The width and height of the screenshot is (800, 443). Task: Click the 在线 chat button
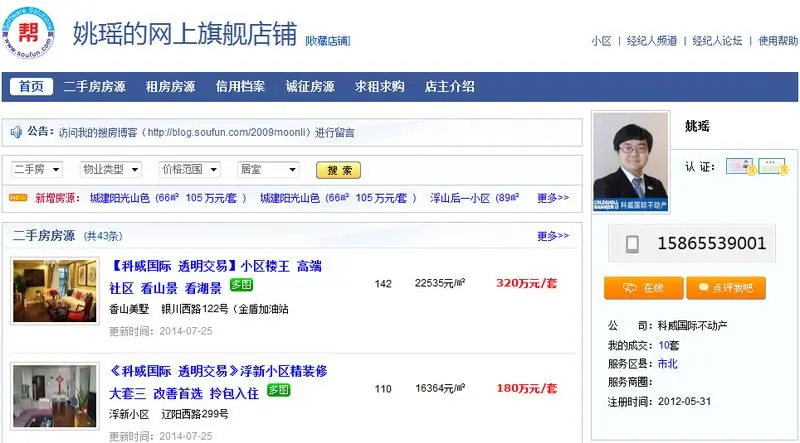tap(643, 288)
